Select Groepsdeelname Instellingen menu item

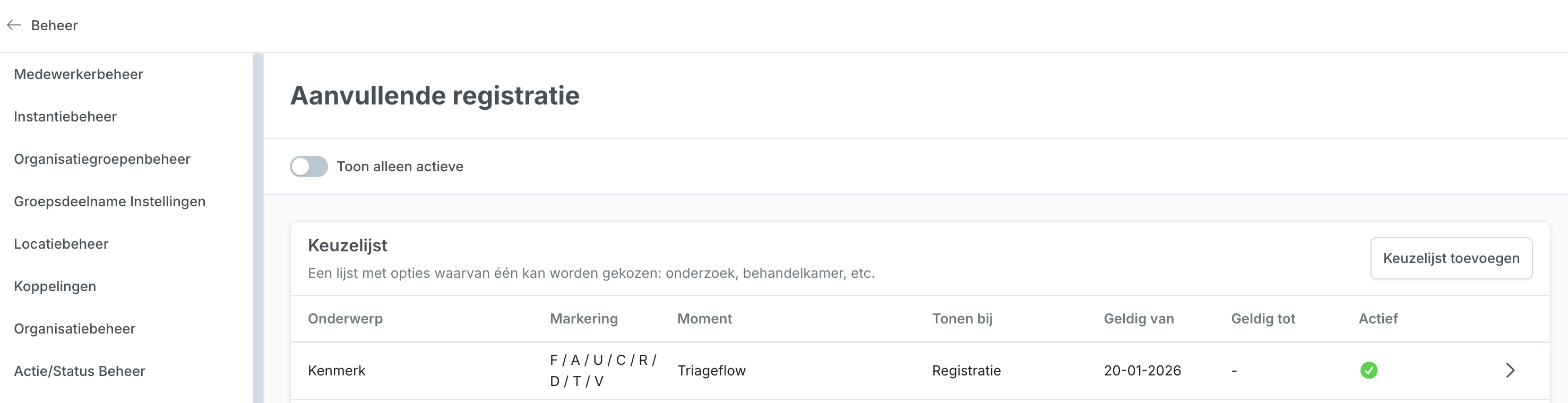coord(109,202)
